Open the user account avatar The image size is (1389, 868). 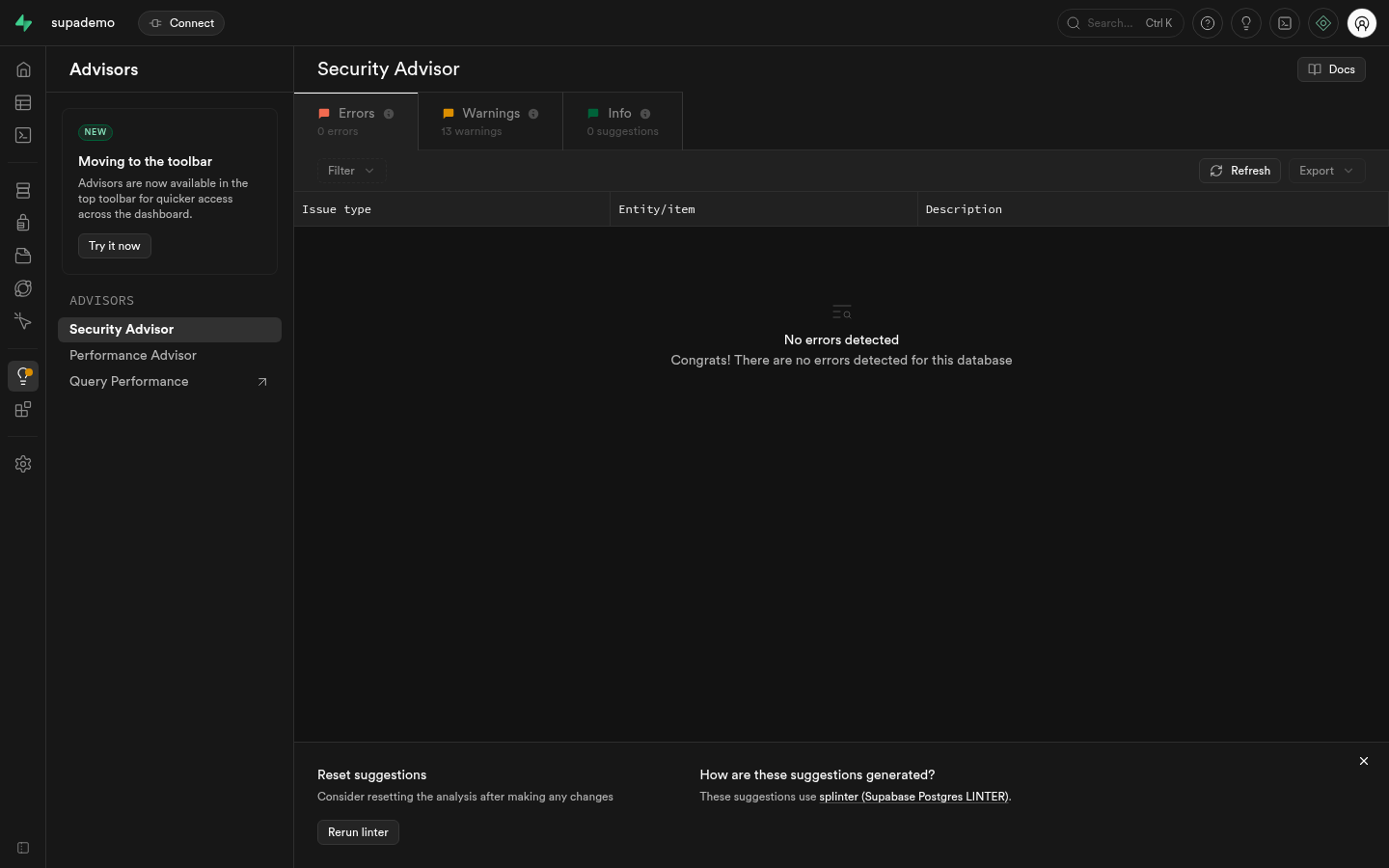(1362, 23)
